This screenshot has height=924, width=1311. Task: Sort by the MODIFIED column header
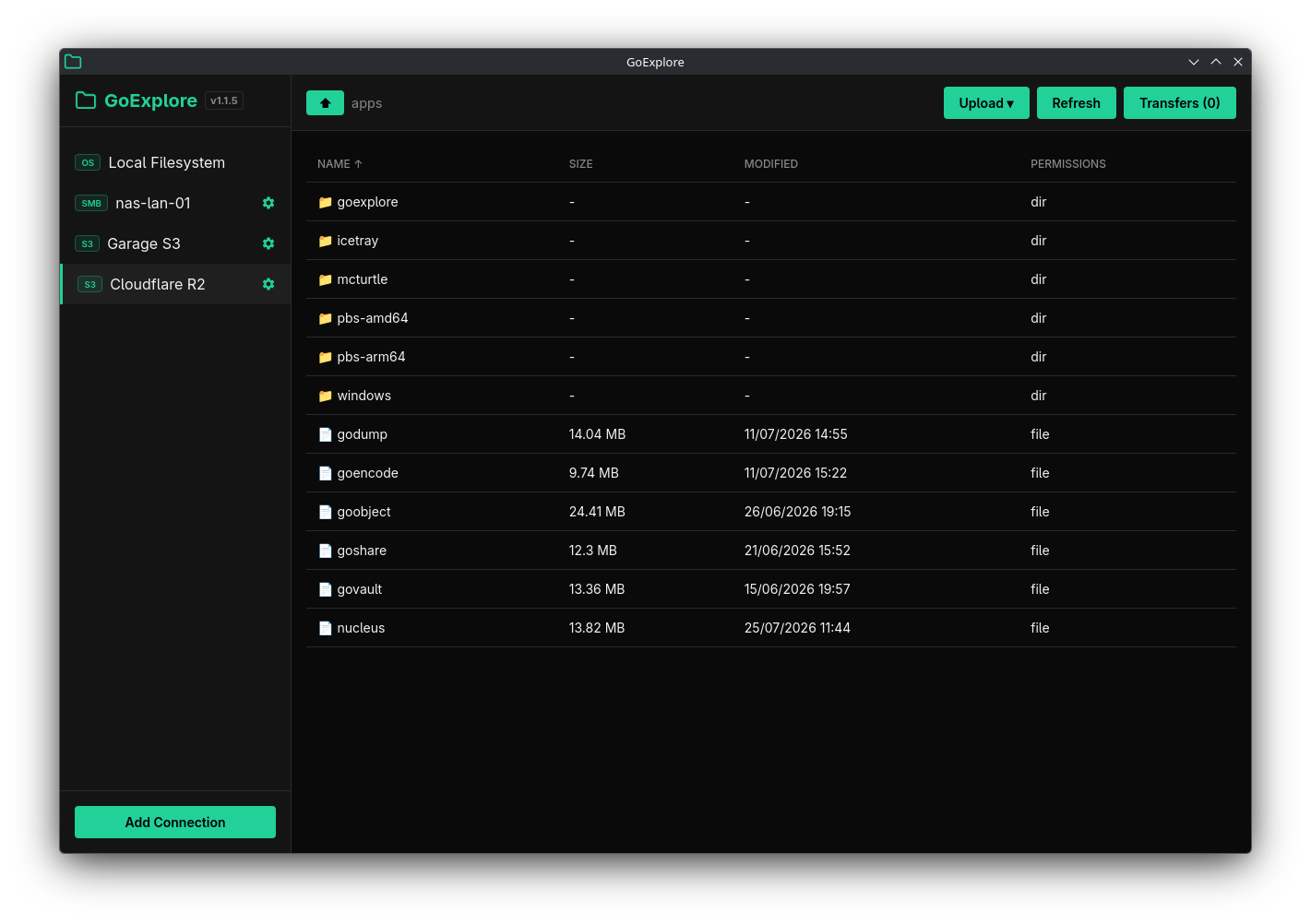[x=771, y=164]
